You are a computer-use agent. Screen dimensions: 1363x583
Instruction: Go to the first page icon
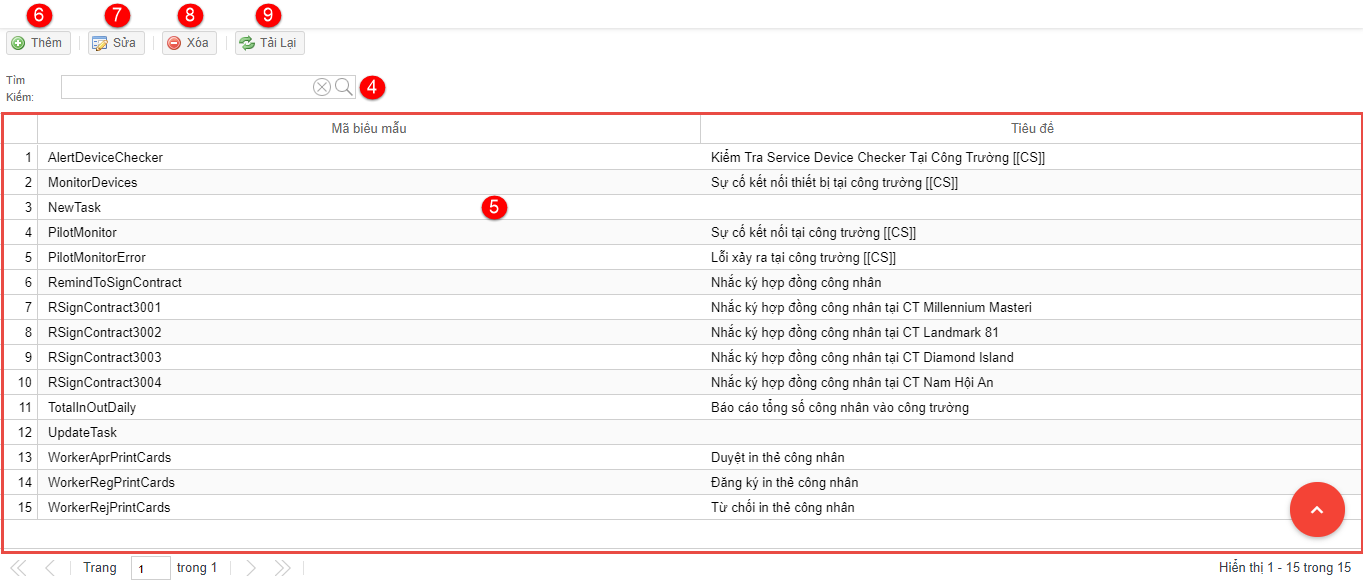point(18,568)
